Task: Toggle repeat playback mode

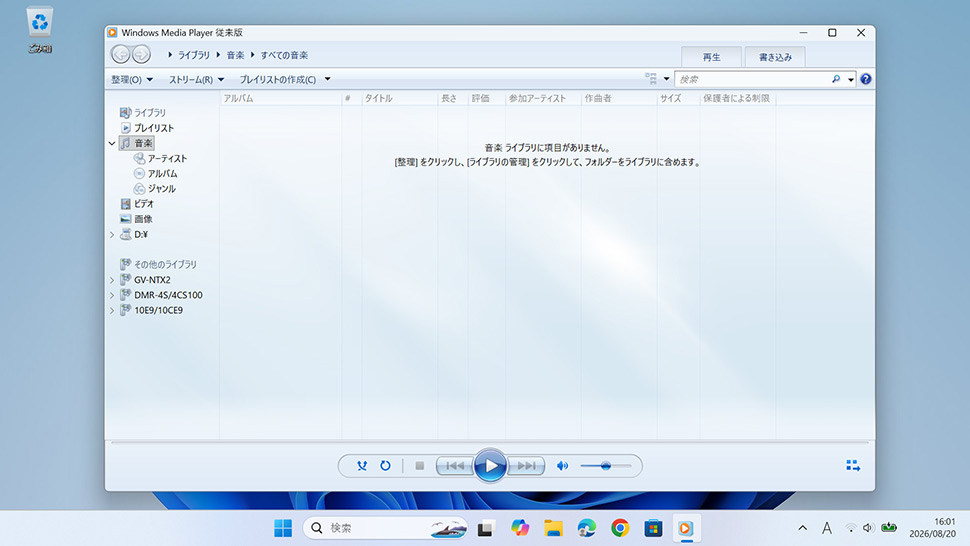Action: click(385, 466)
